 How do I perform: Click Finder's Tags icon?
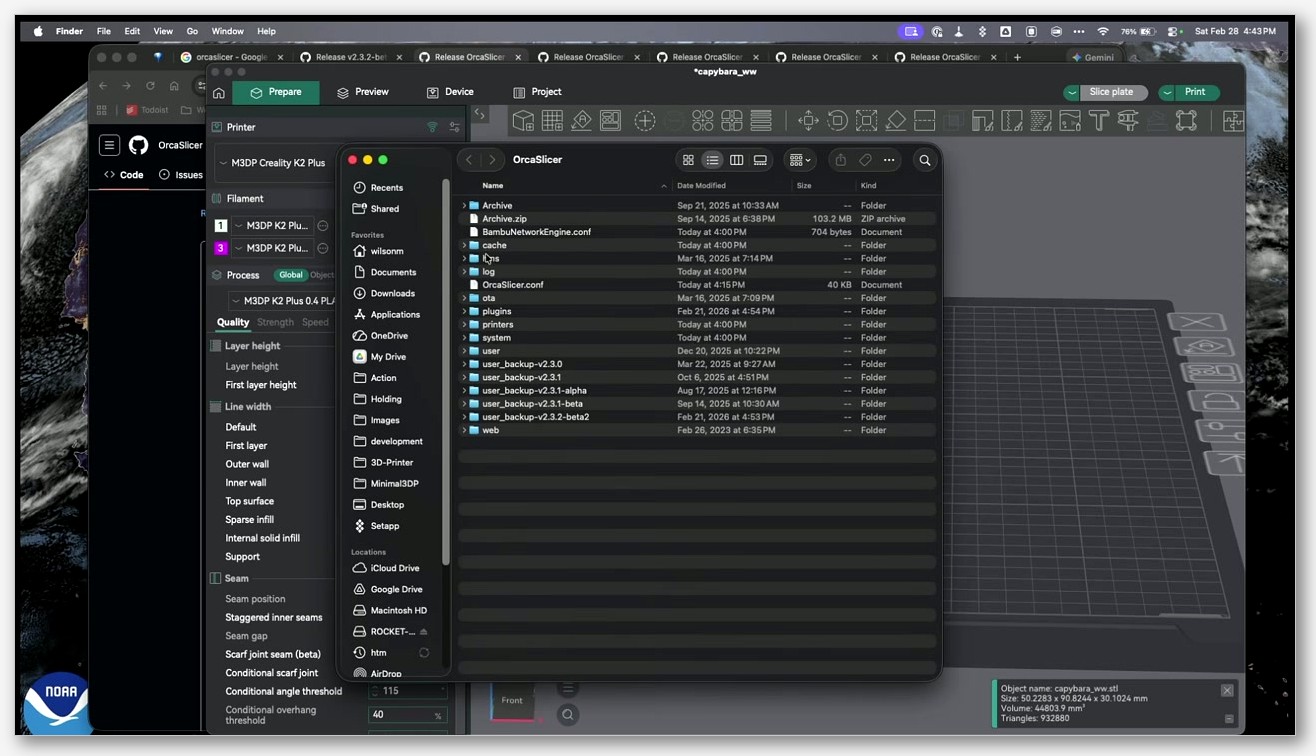point(865,160)
